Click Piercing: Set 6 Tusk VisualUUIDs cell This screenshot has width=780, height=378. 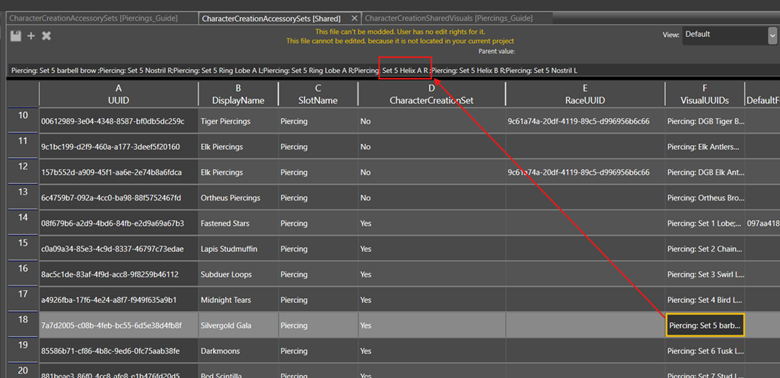click(x=705, y=351)
